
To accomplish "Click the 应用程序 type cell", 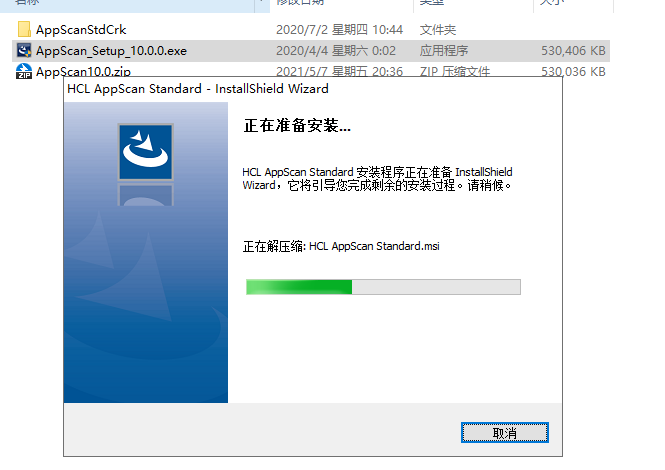I will pyautogui.click(x=444, y=51).
